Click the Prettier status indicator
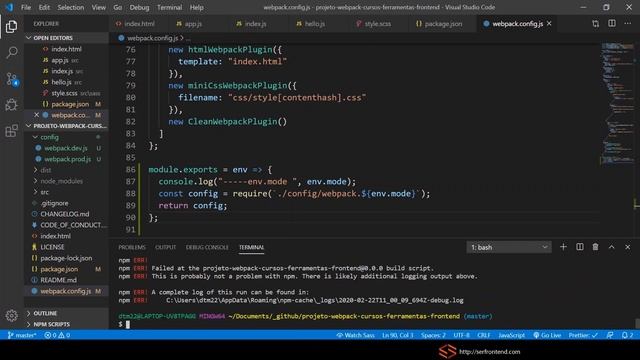640x360 pixels. [x=583, y=335]
